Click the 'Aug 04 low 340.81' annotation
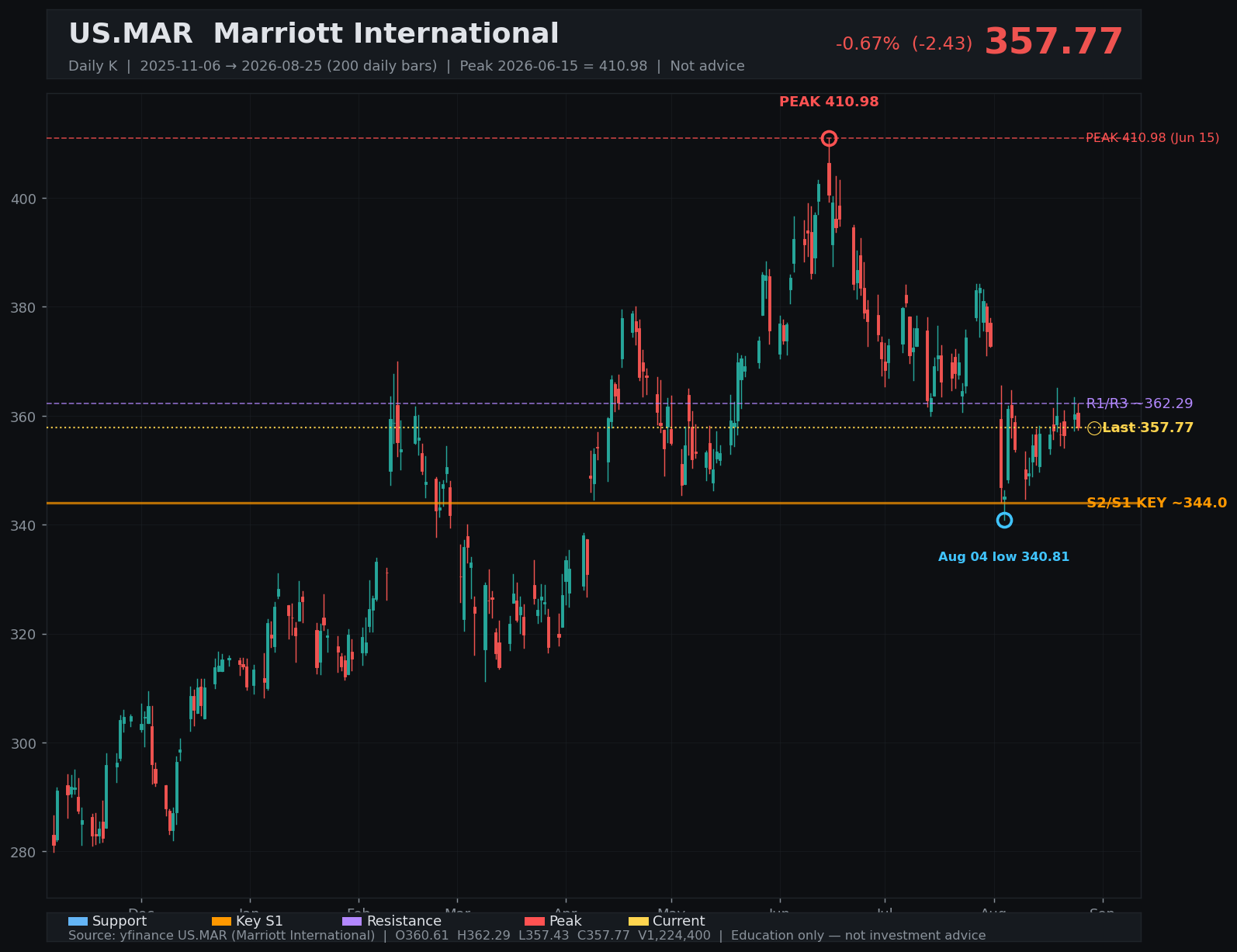The height and width of the screenshot is (952, 1237). (x=1003, y=557)
